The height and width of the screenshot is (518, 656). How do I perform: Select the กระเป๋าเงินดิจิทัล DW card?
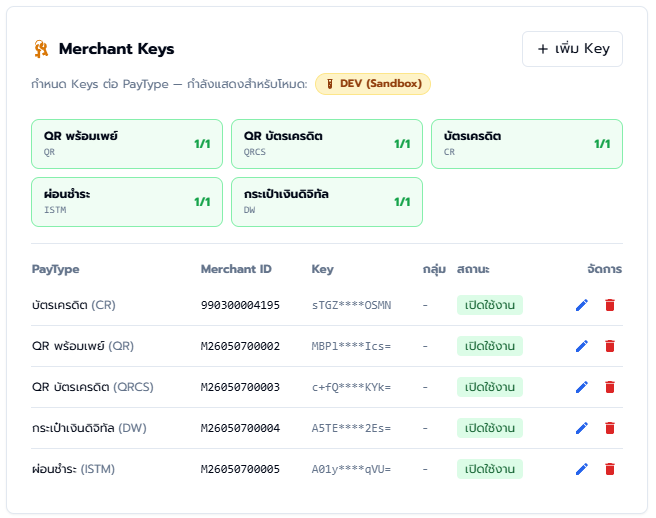coord(327,202)
